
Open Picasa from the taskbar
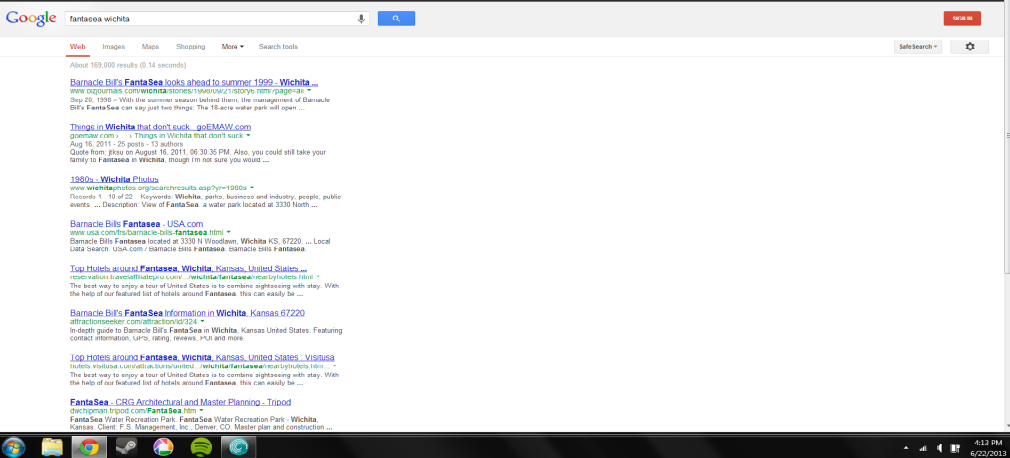[x=164, y=446]
